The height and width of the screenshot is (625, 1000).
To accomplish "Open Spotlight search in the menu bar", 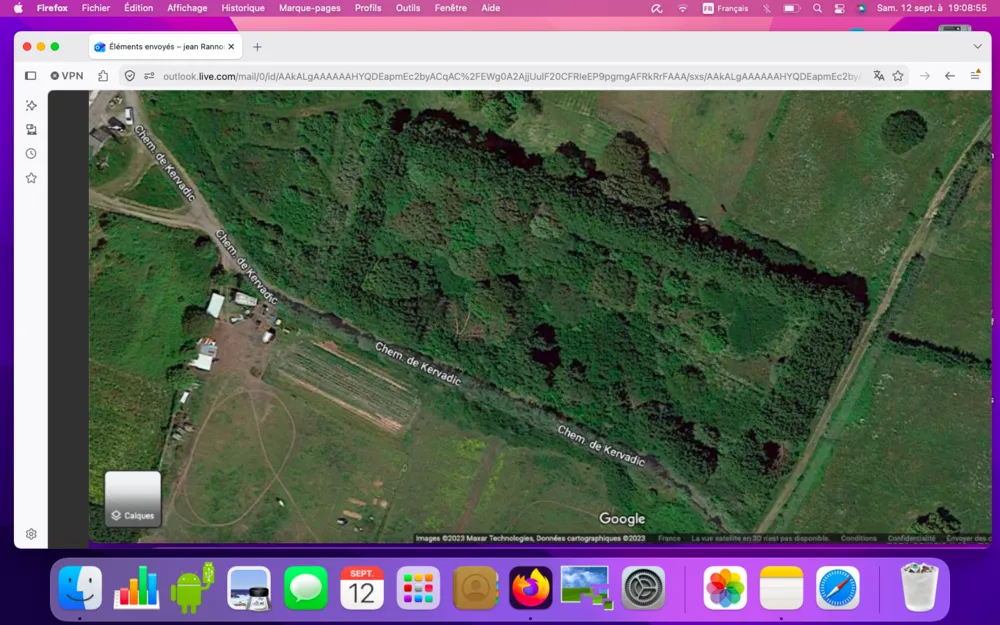I will (818, 8).
